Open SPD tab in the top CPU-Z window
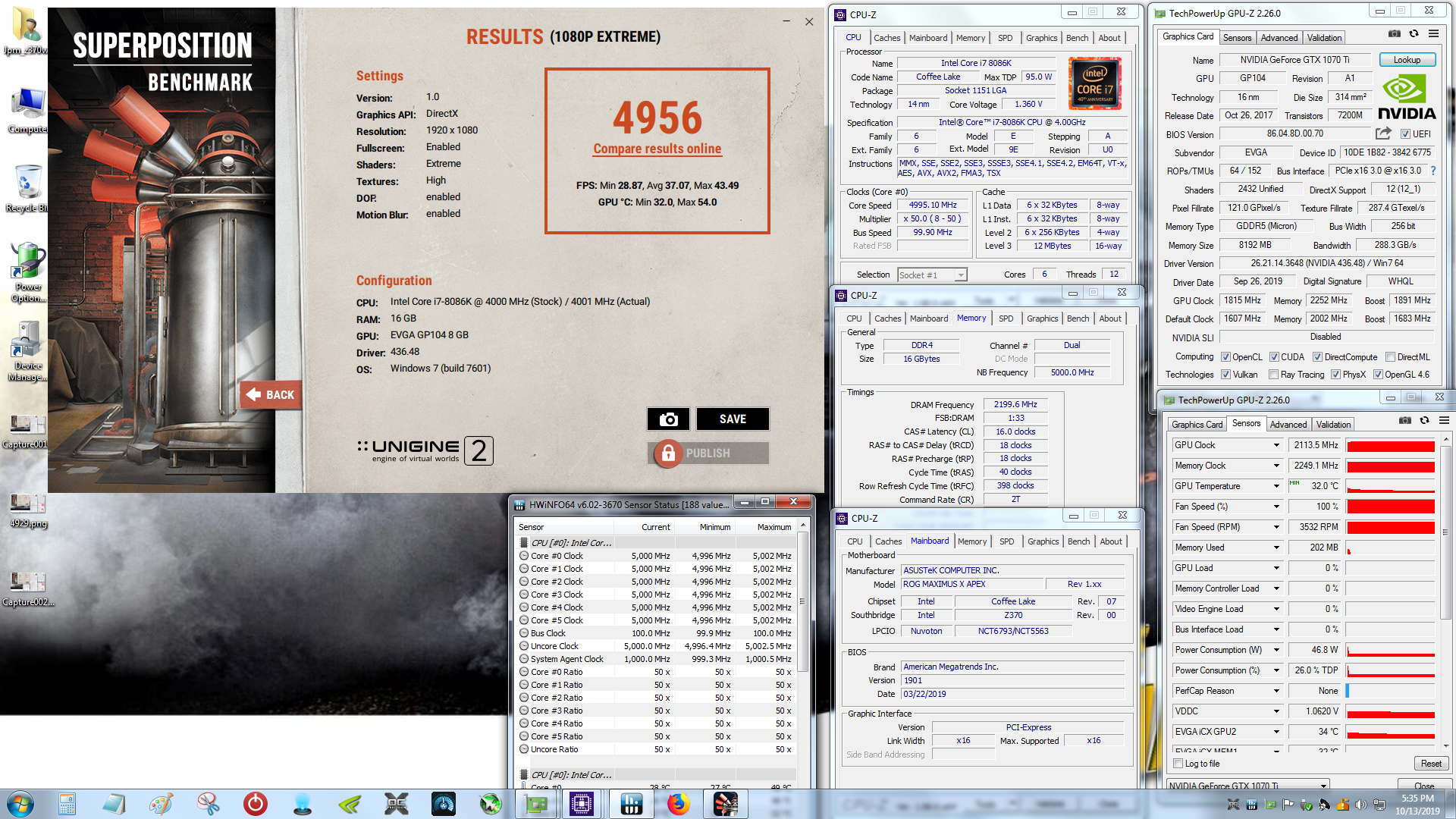Screen dimensions: 1456x819 point(1005,38)
